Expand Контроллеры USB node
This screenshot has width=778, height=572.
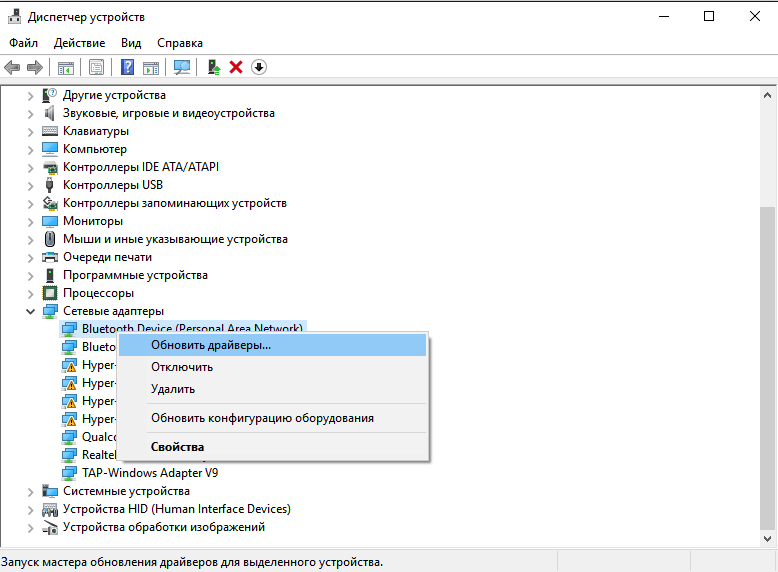[x=31, y=186]
